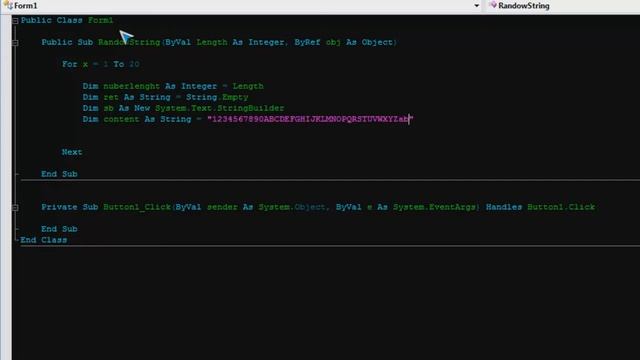
Task: Click the 'Dim sb As New System.Text.StringBuilder' line
Action: pos(183,108)
